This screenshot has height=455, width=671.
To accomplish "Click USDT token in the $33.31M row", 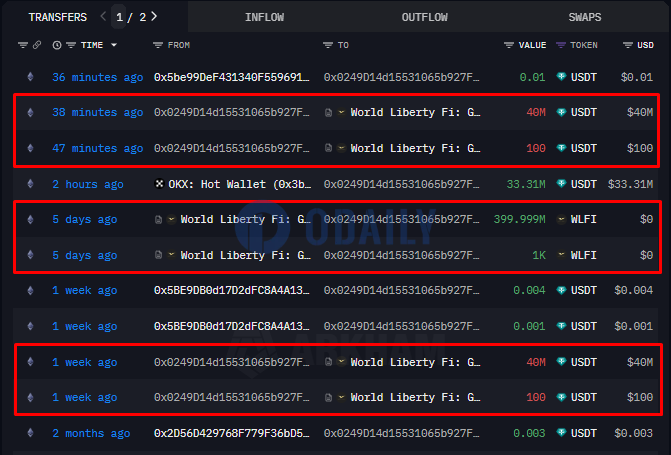I will click(583, 184).
